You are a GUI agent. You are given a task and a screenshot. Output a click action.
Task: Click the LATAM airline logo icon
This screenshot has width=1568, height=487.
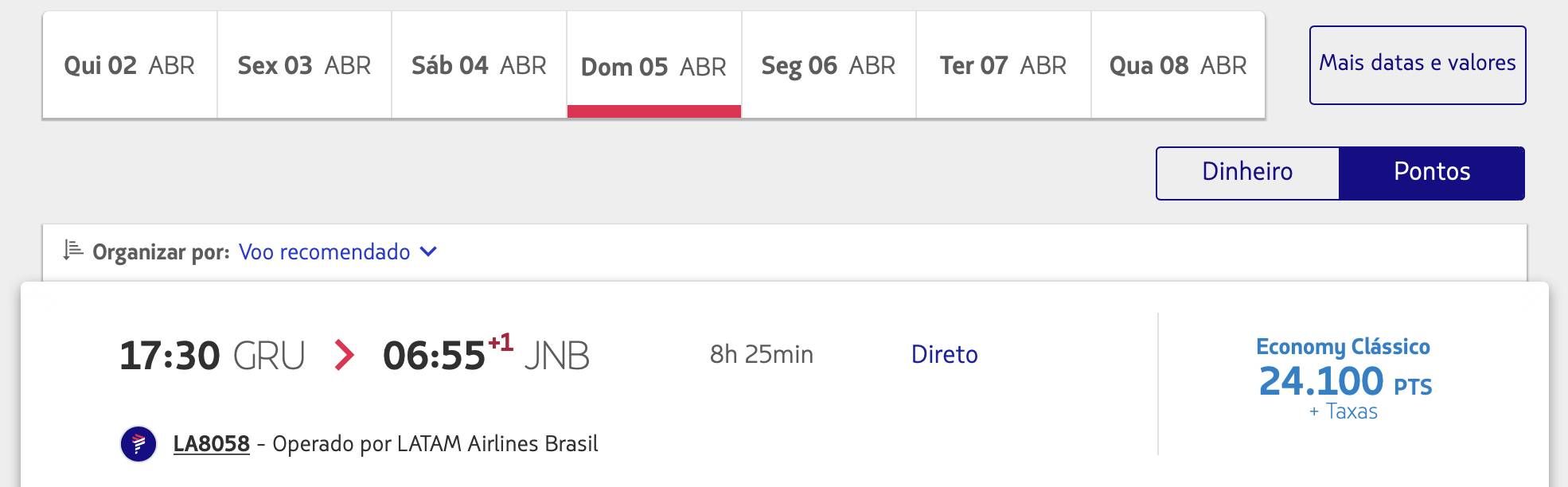(x=138, y=444)
